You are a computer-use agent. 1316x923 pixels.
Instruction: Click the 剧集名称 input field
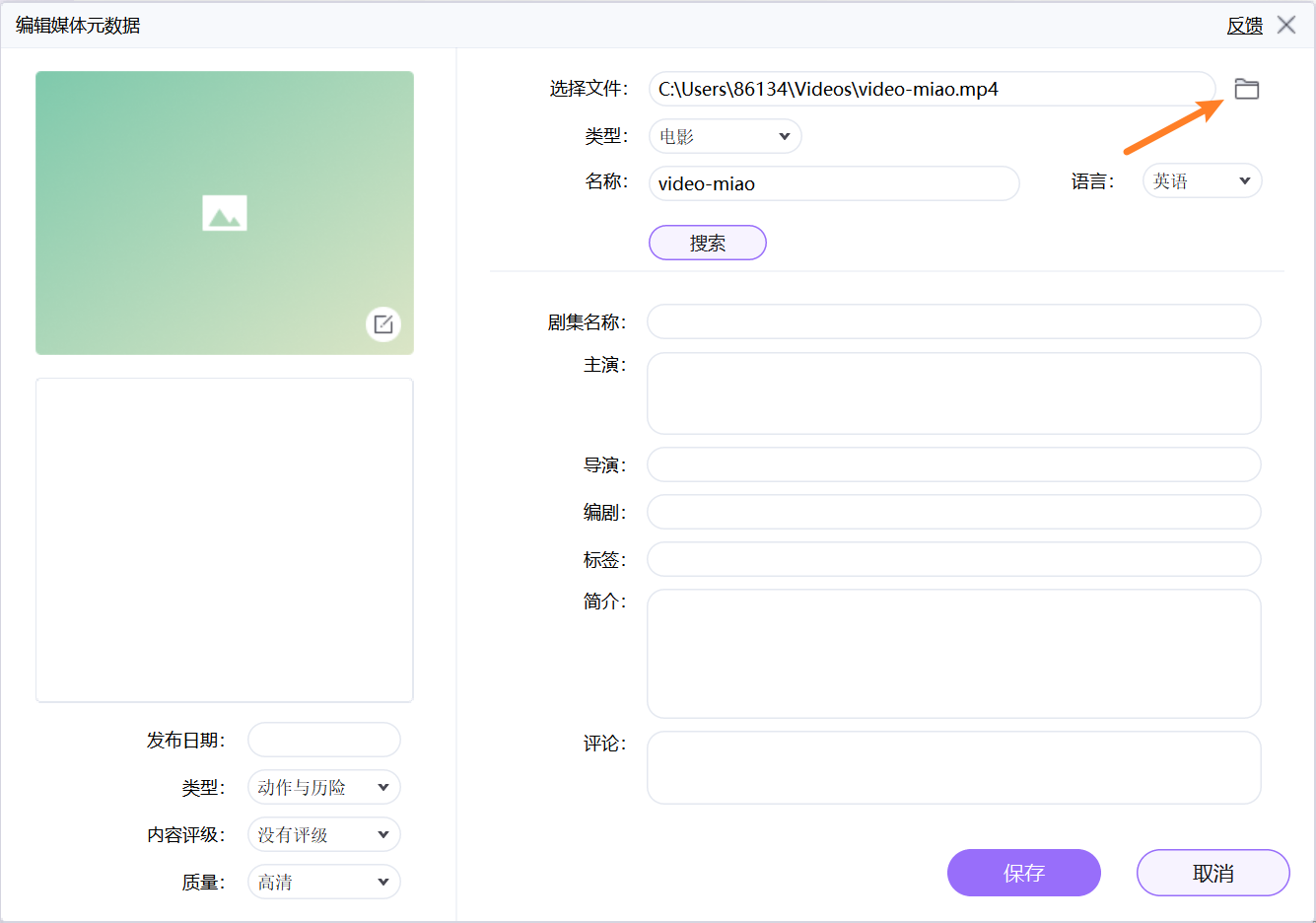click(953, 321)
